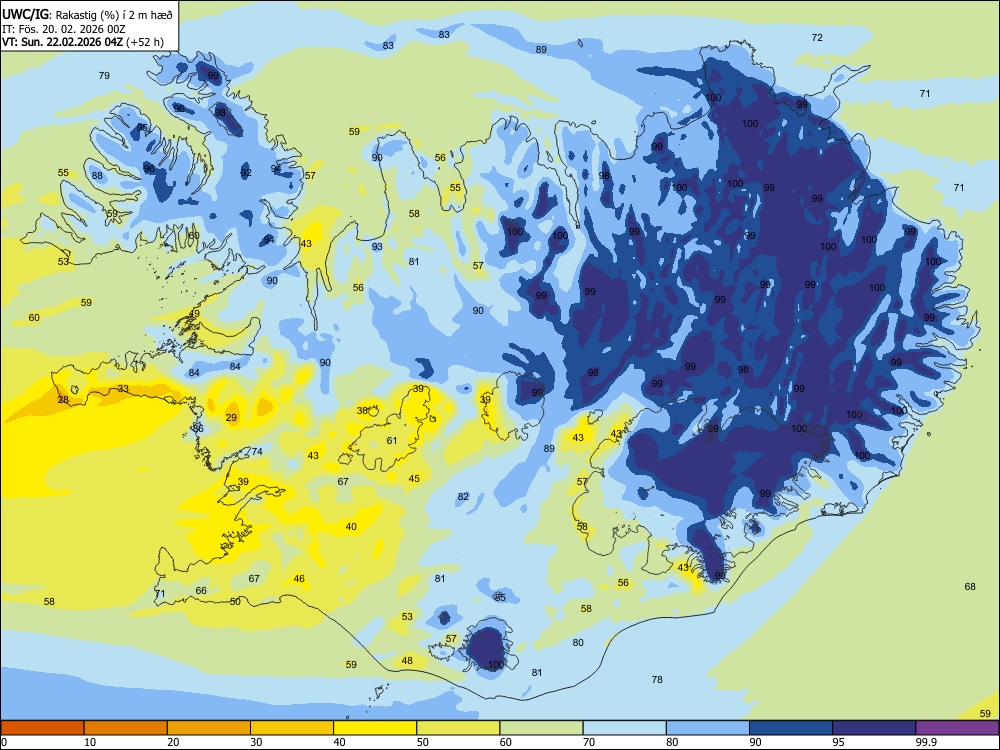1000x750 pixels.
Task: Click the '78' value south of the coast
Action: pyautogui.click(x=657, y=680)
